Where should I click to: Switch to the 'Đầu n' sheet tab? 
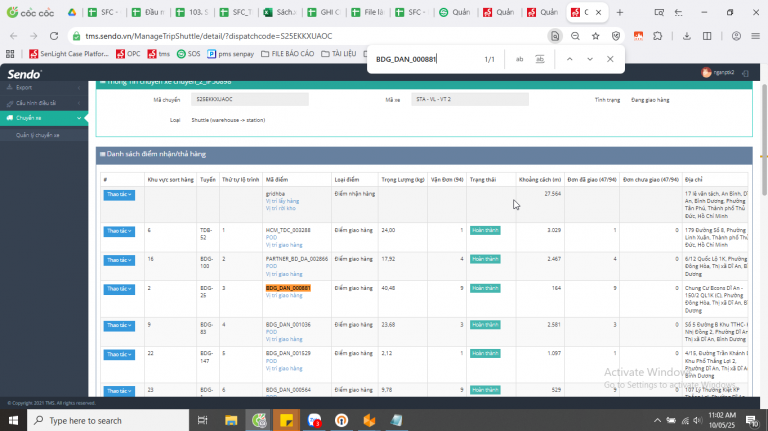[148, 12]
